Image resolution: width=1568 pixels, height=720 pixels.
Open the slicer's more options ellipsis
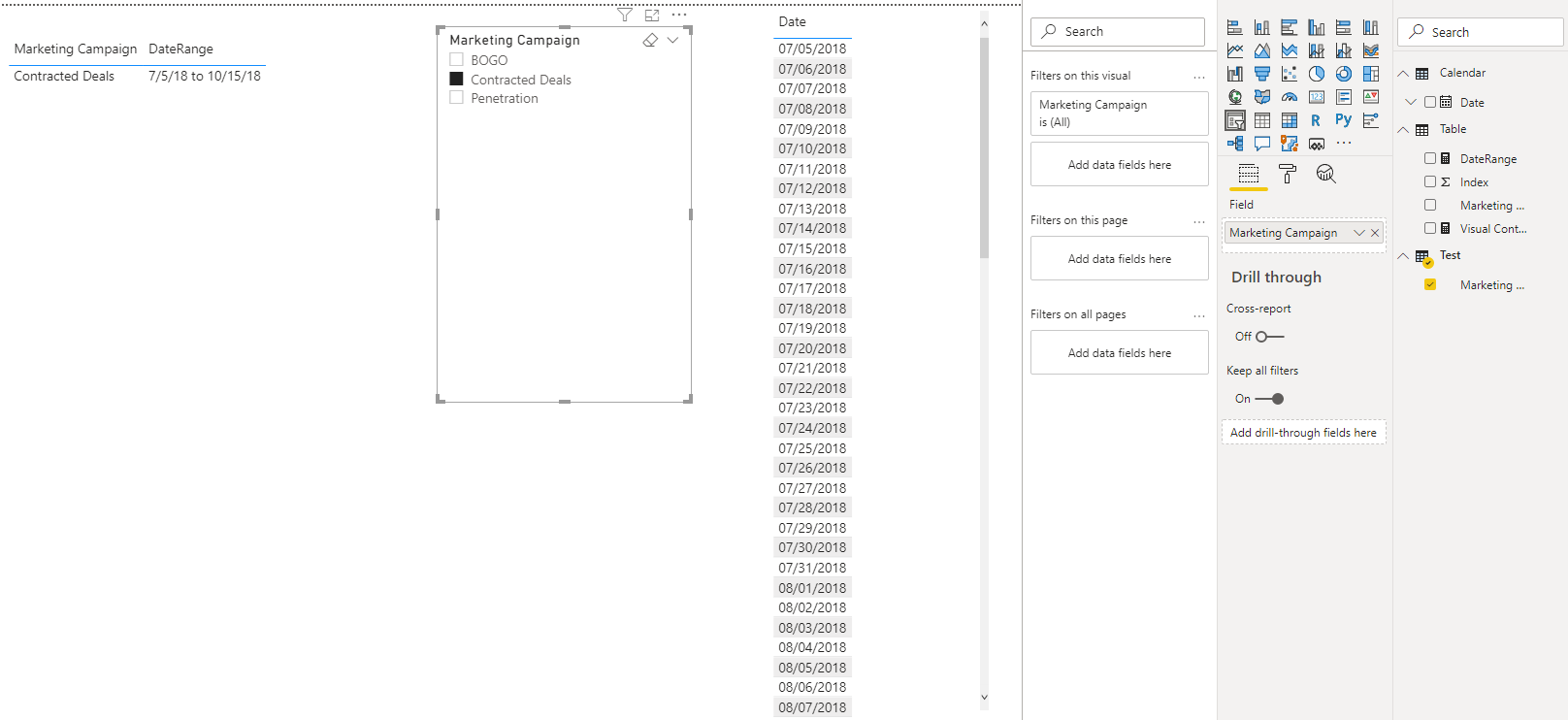coord(679,15)
